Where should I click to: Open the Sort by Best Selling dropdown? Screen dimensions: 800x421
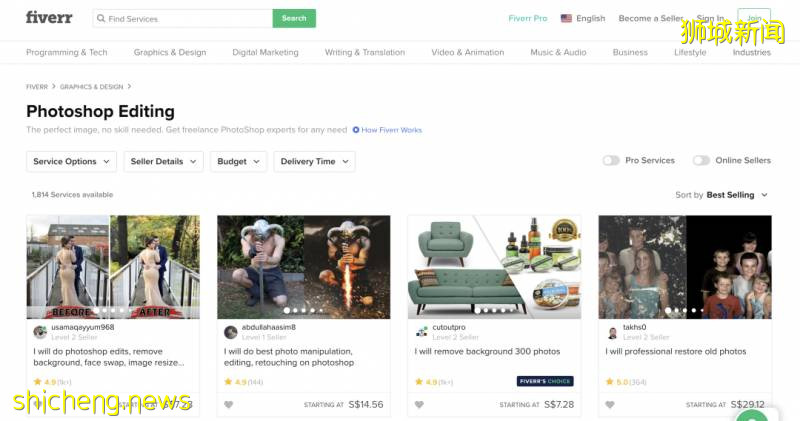(737, 195)
